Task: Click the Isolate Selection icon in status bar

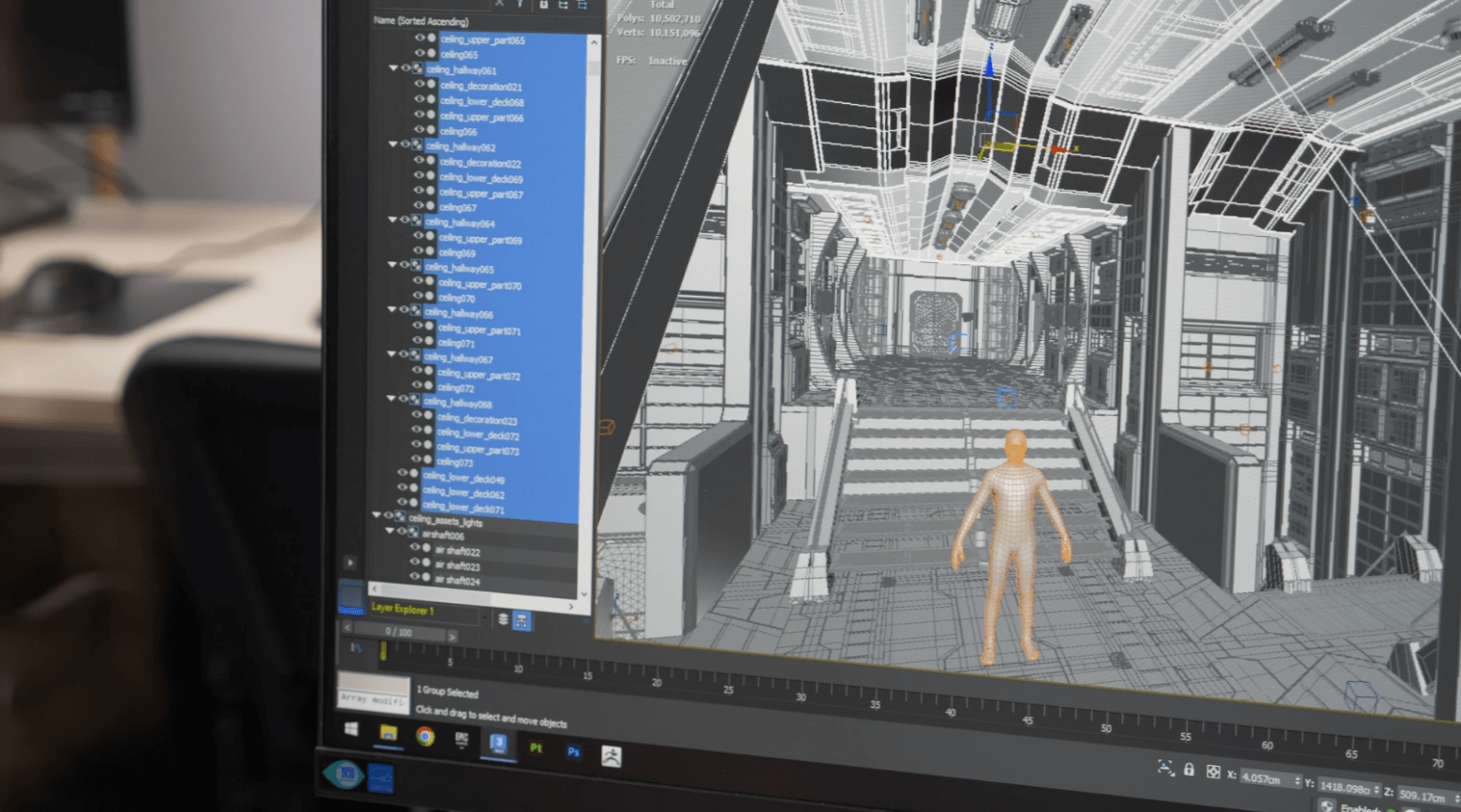Action: (x=1166, y=768)
